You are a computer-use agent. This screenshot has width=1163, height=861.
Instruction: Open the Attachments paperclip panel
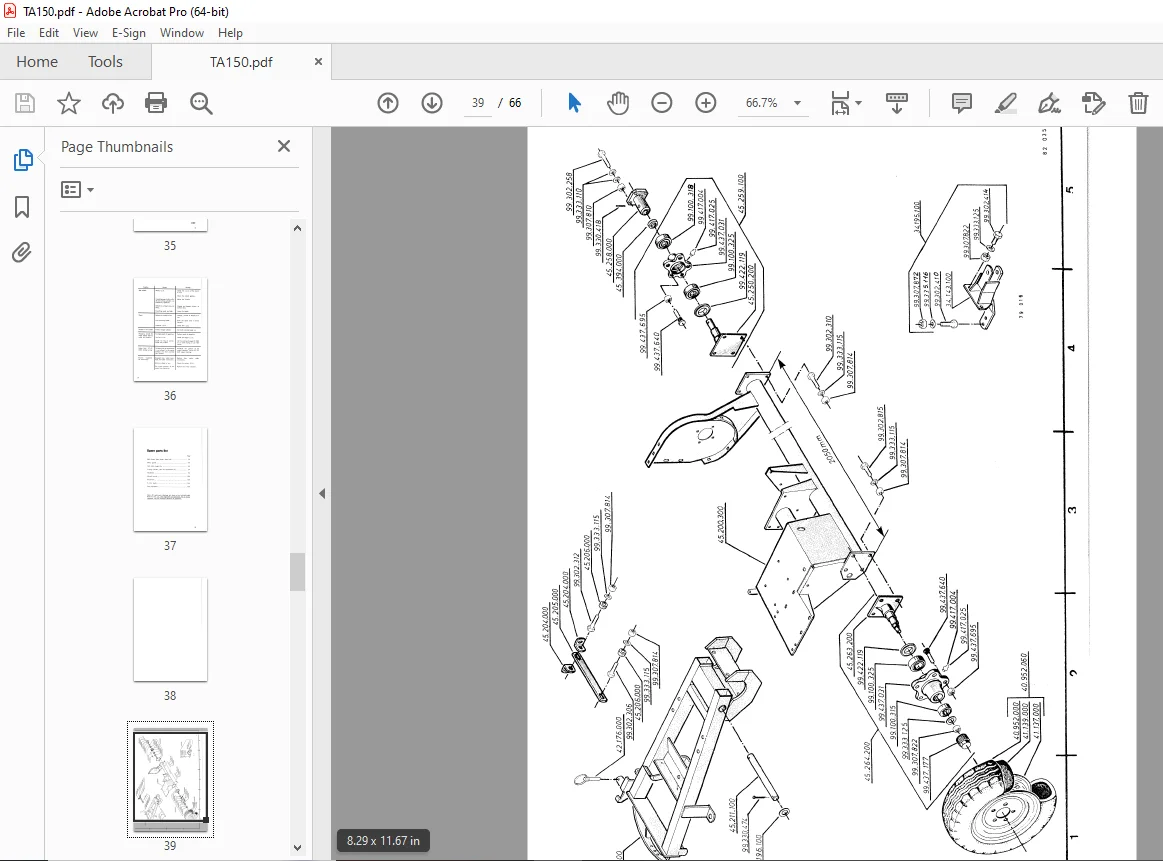point(22,253)
